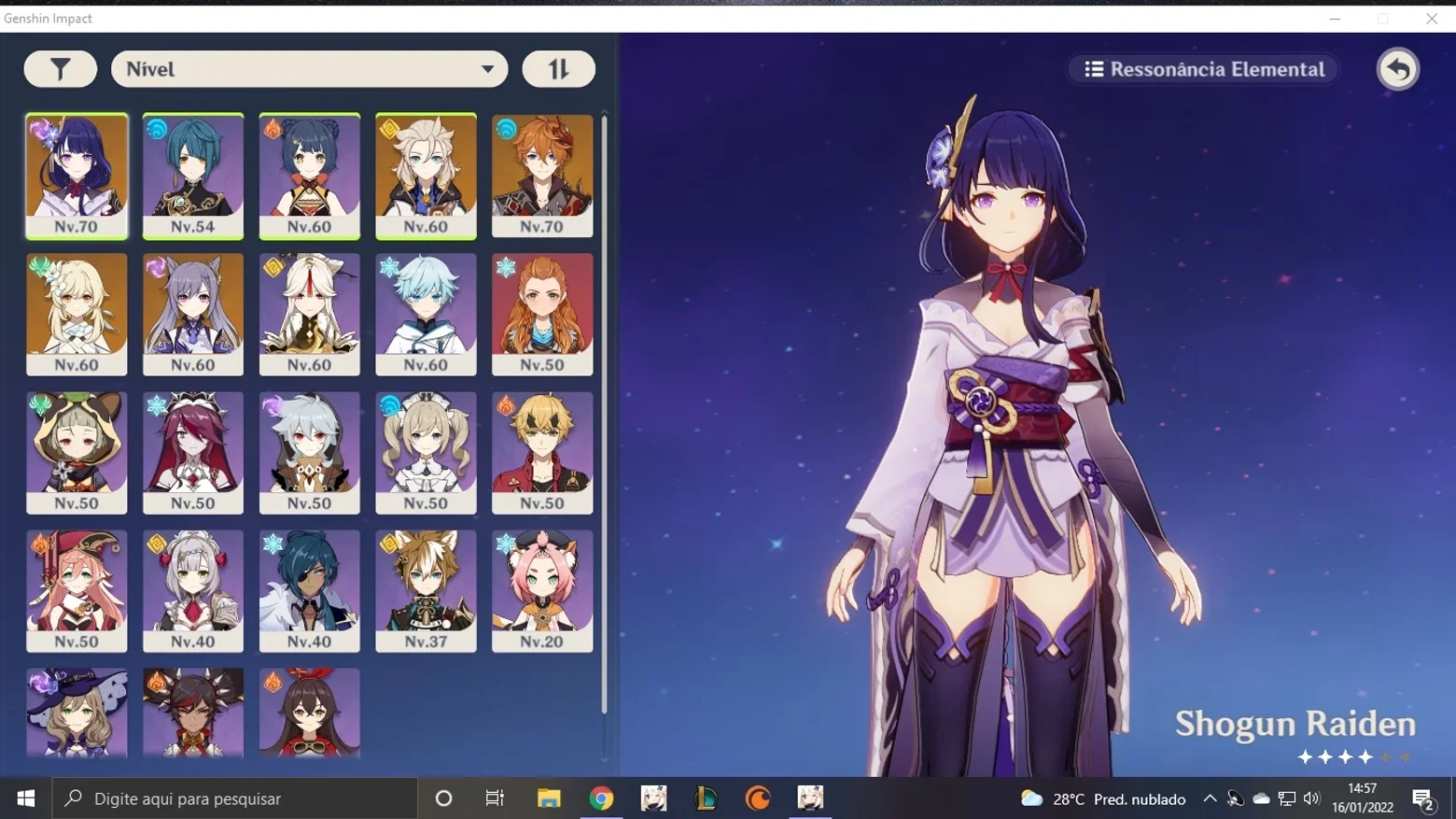This screenshot has height=819, width=1456.
Task: Pick Albedo's Geo portrait at Nv.60
Action: pyautogui.click(x=426, y=176)
